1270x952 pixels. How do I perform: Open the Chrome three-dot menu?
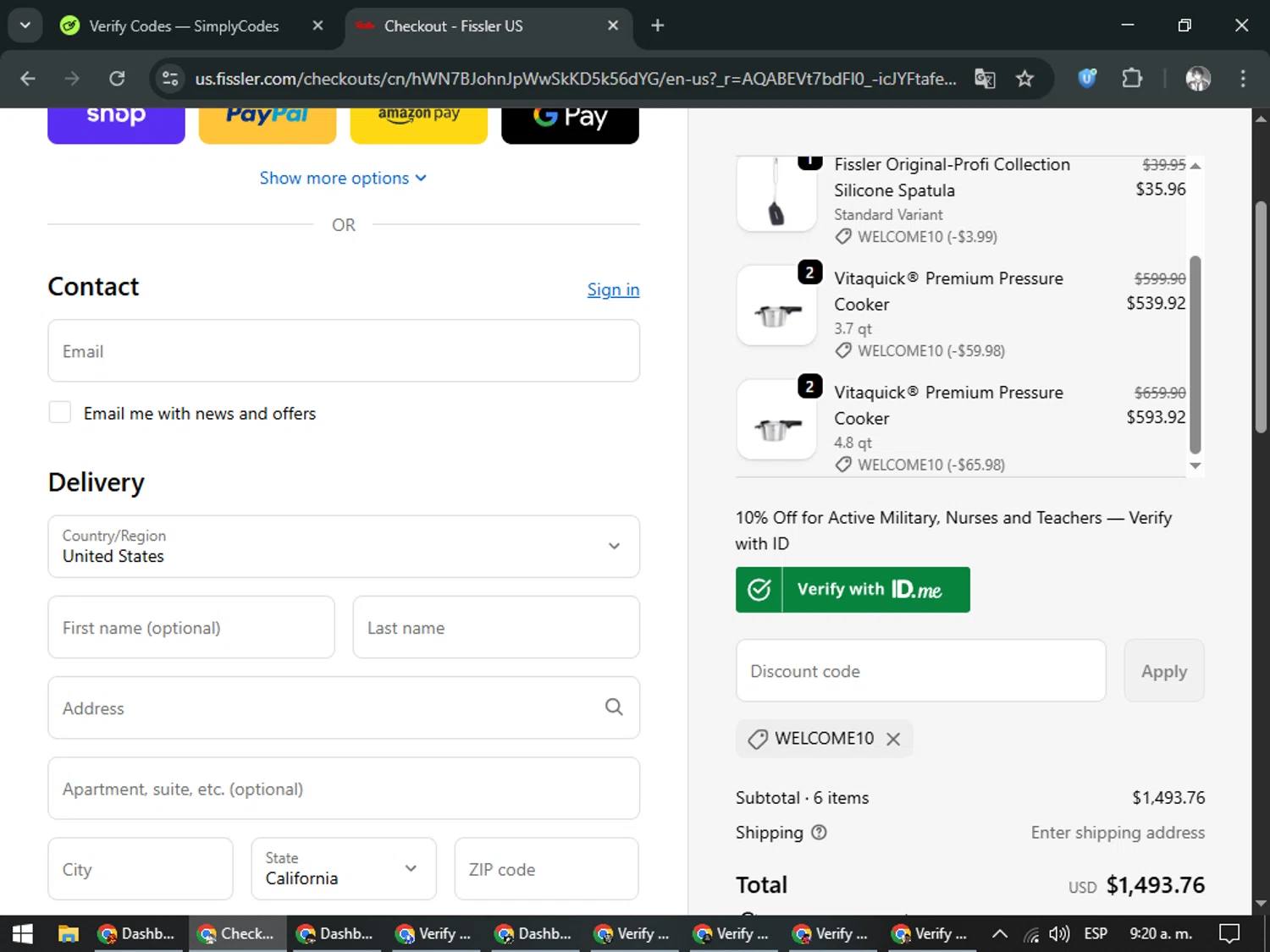coord(1243,79)
